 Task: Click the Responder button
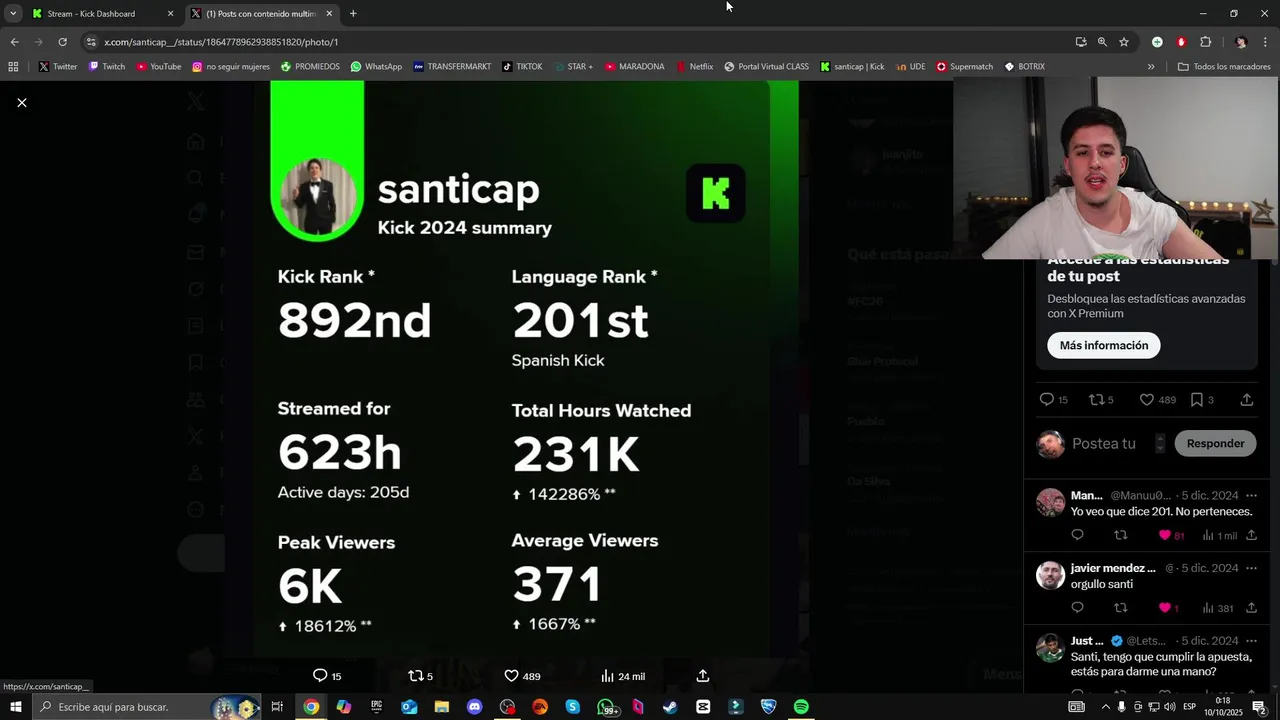1215,444
